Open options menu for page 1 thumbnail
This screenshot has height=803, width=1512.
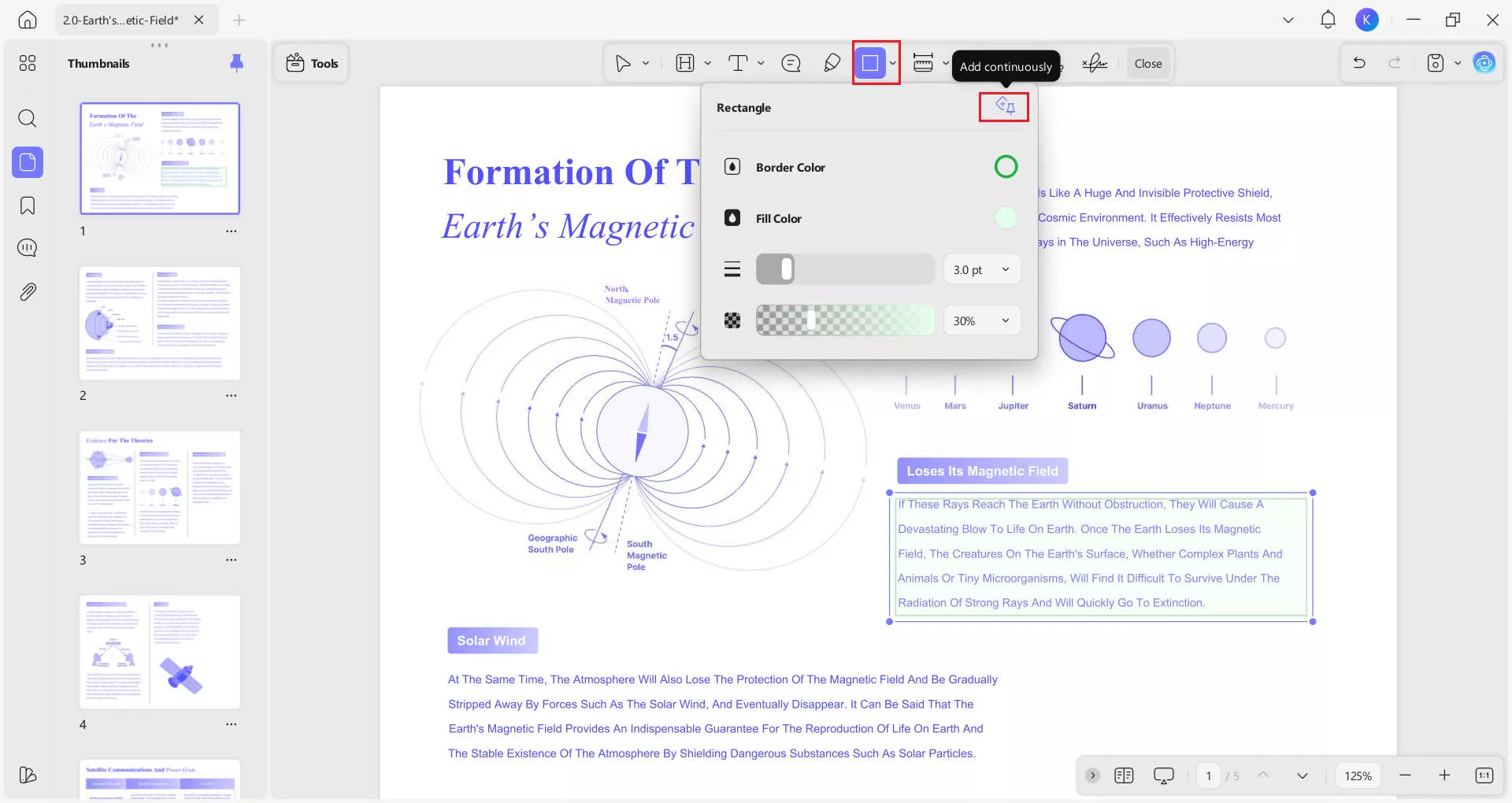231,231
